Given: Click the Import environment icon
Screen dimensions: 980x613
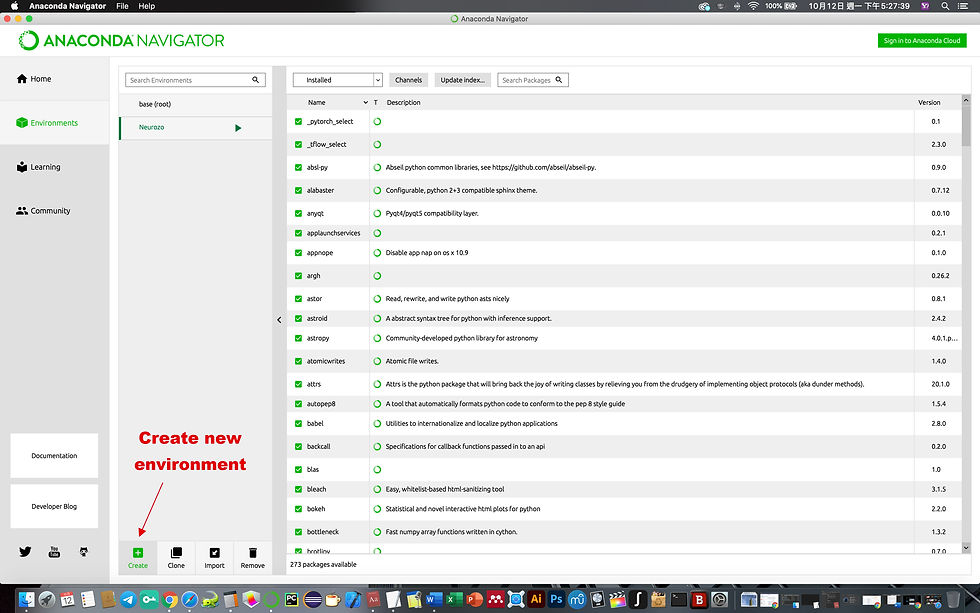Looking at the screenshot, I should pos(214,552).
